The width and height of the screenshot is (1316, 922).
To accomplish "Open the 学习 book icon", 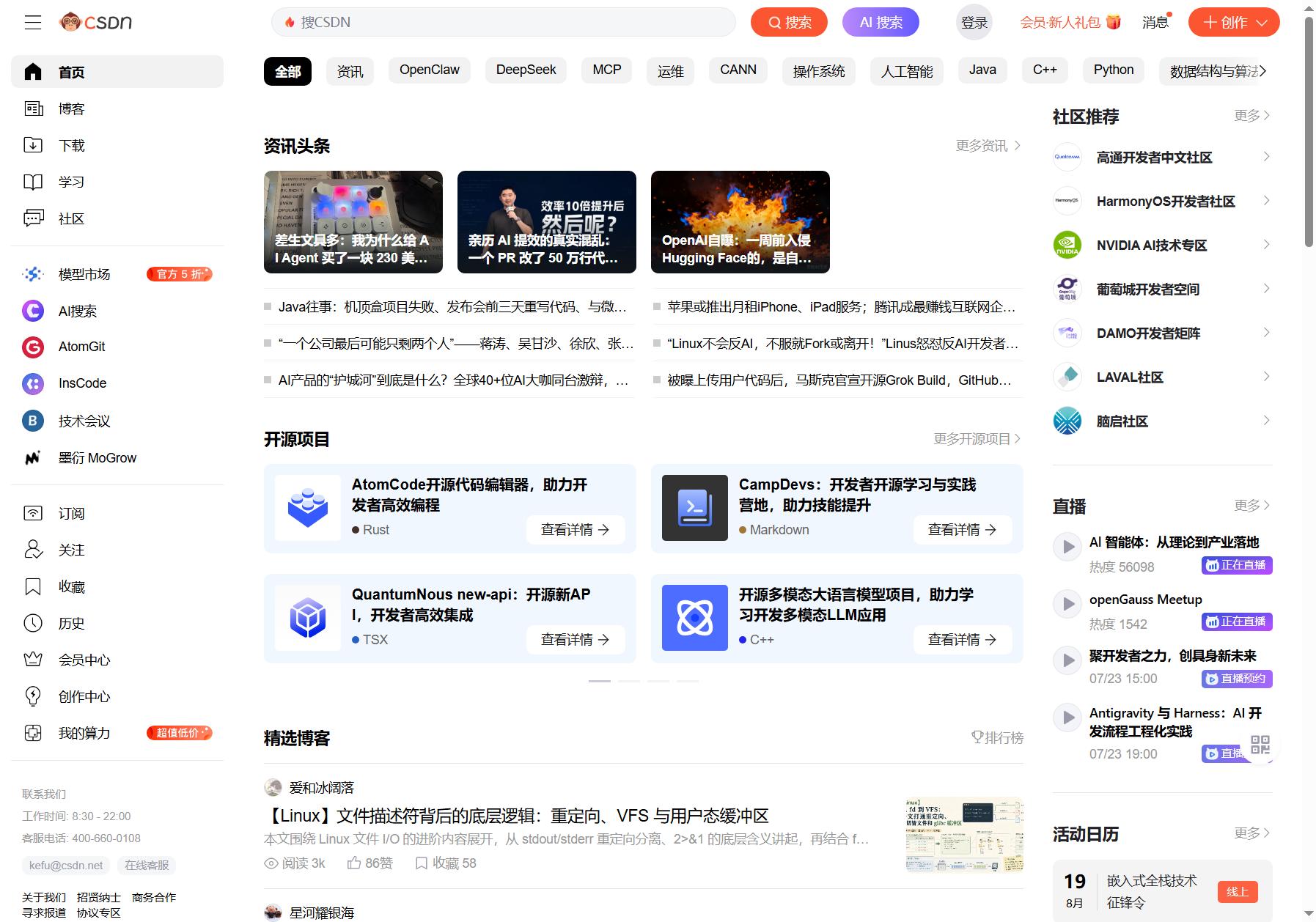I will (33, 182).
